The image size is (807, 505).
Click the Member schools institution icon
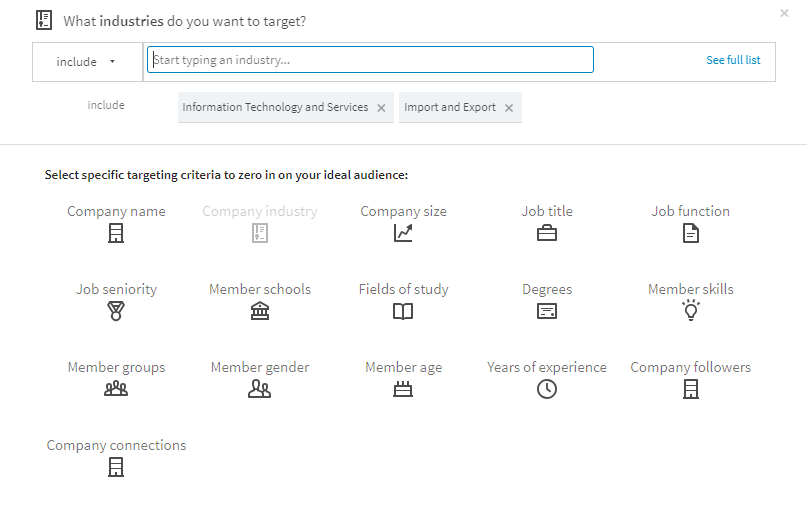[x=259, y=311]
